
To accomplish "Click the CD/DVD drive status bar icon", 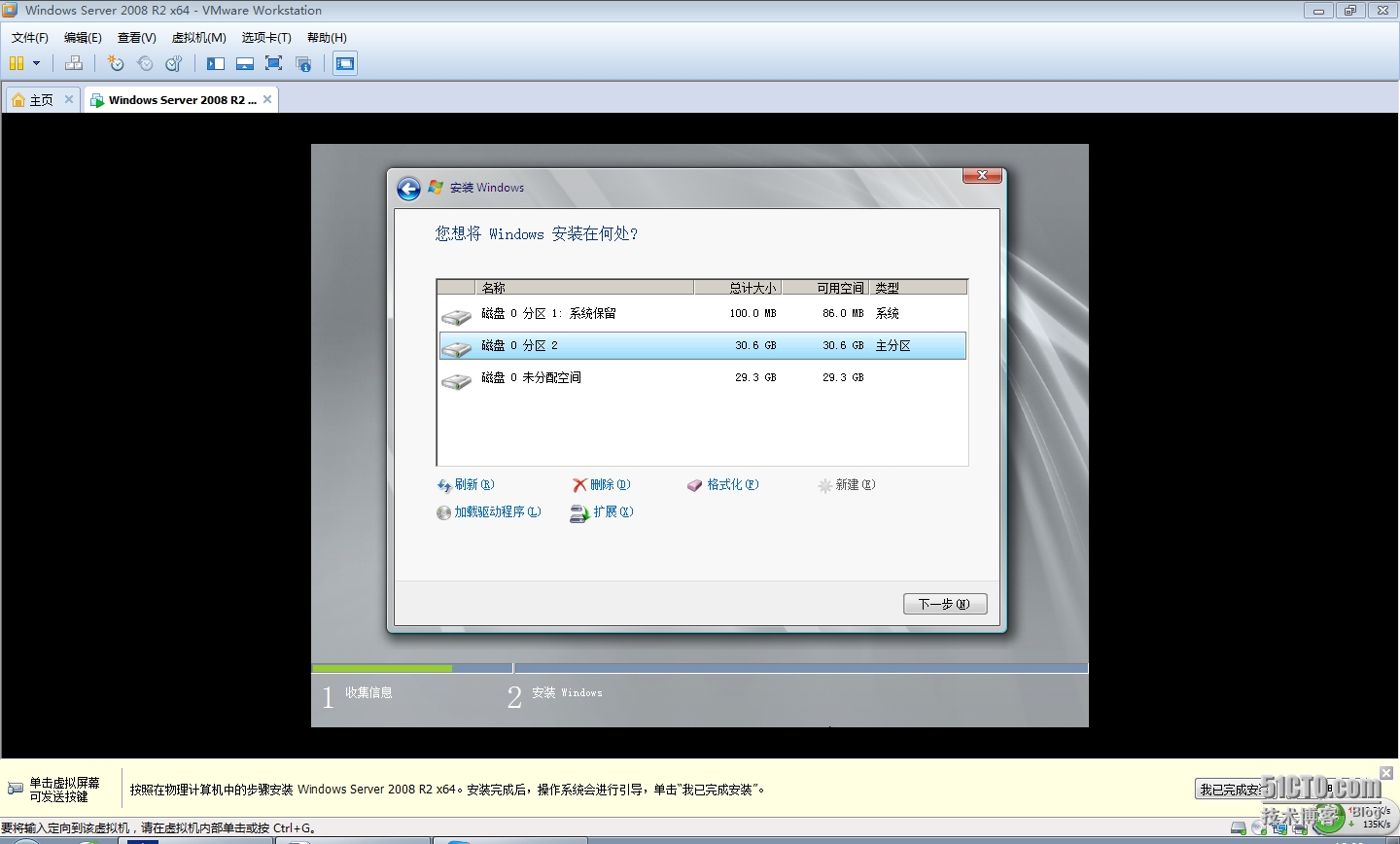I will (x=1260, y=828).
